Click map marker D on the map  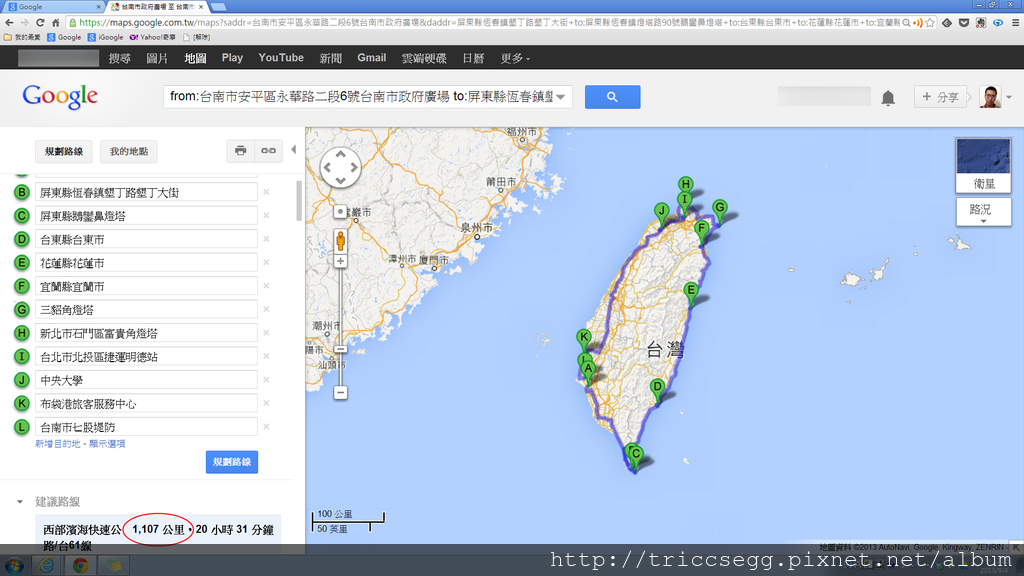click(x=658, y=390)
